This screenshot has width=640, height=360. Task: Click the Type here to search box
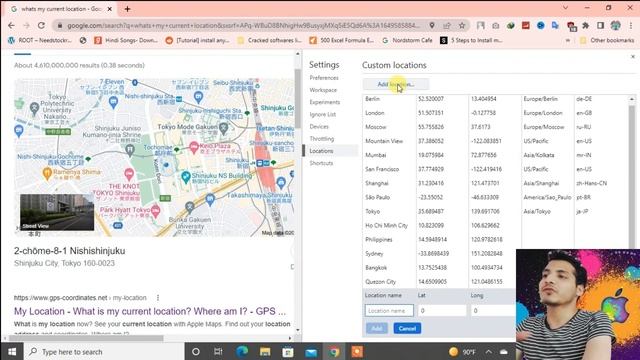pos(104,351)
